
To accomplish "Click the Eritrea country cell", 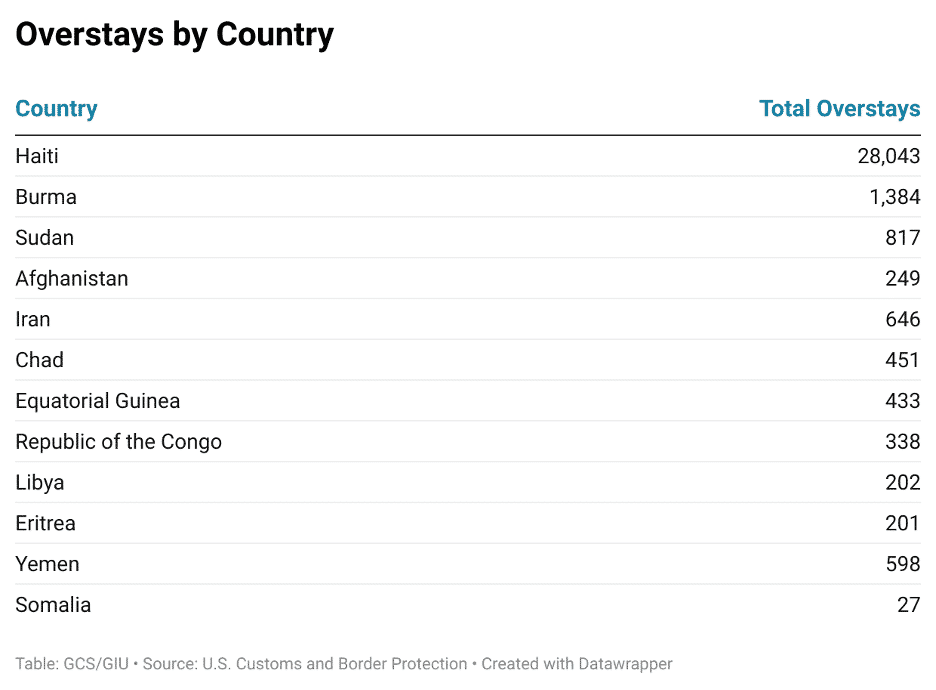I will 46,523.
